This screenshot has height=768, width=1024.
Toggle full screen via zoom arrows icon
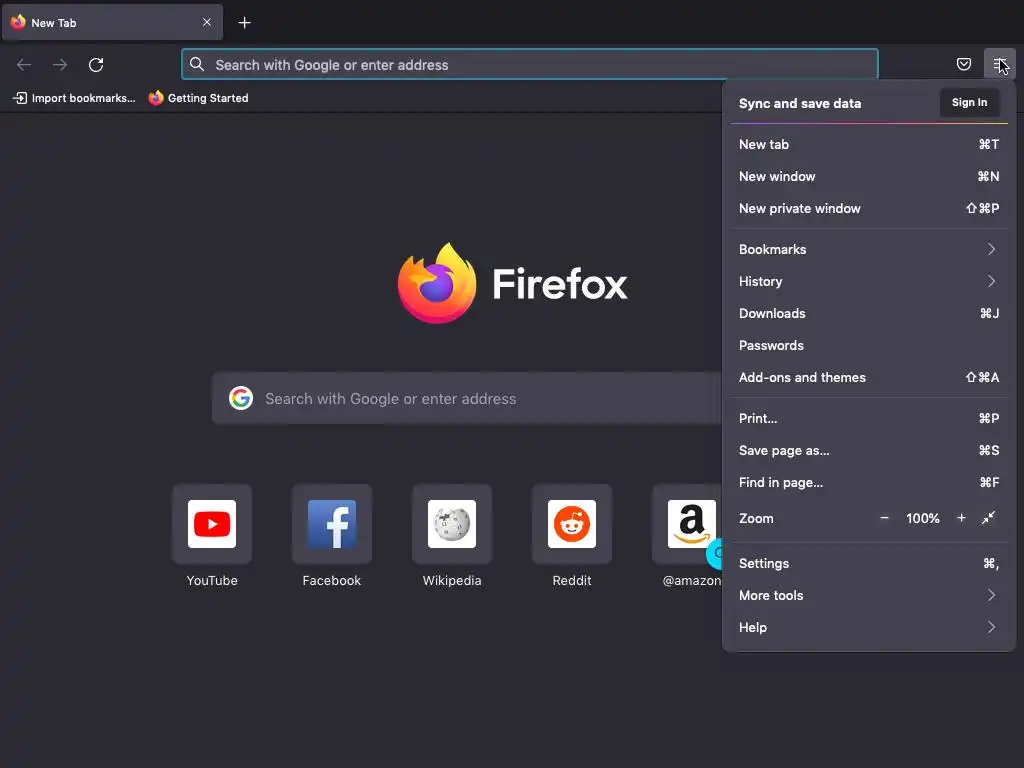pos(989,518)
